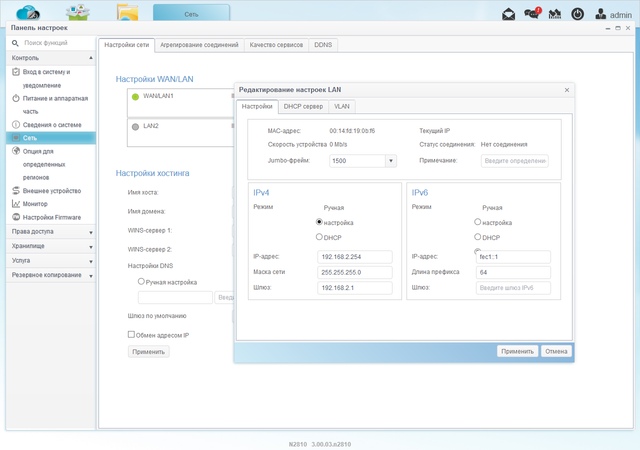Image resolution: width=640 pixels, height=450 pixels.
Task: Click the Сеть taskbar window tab
Action: point(191,13)
